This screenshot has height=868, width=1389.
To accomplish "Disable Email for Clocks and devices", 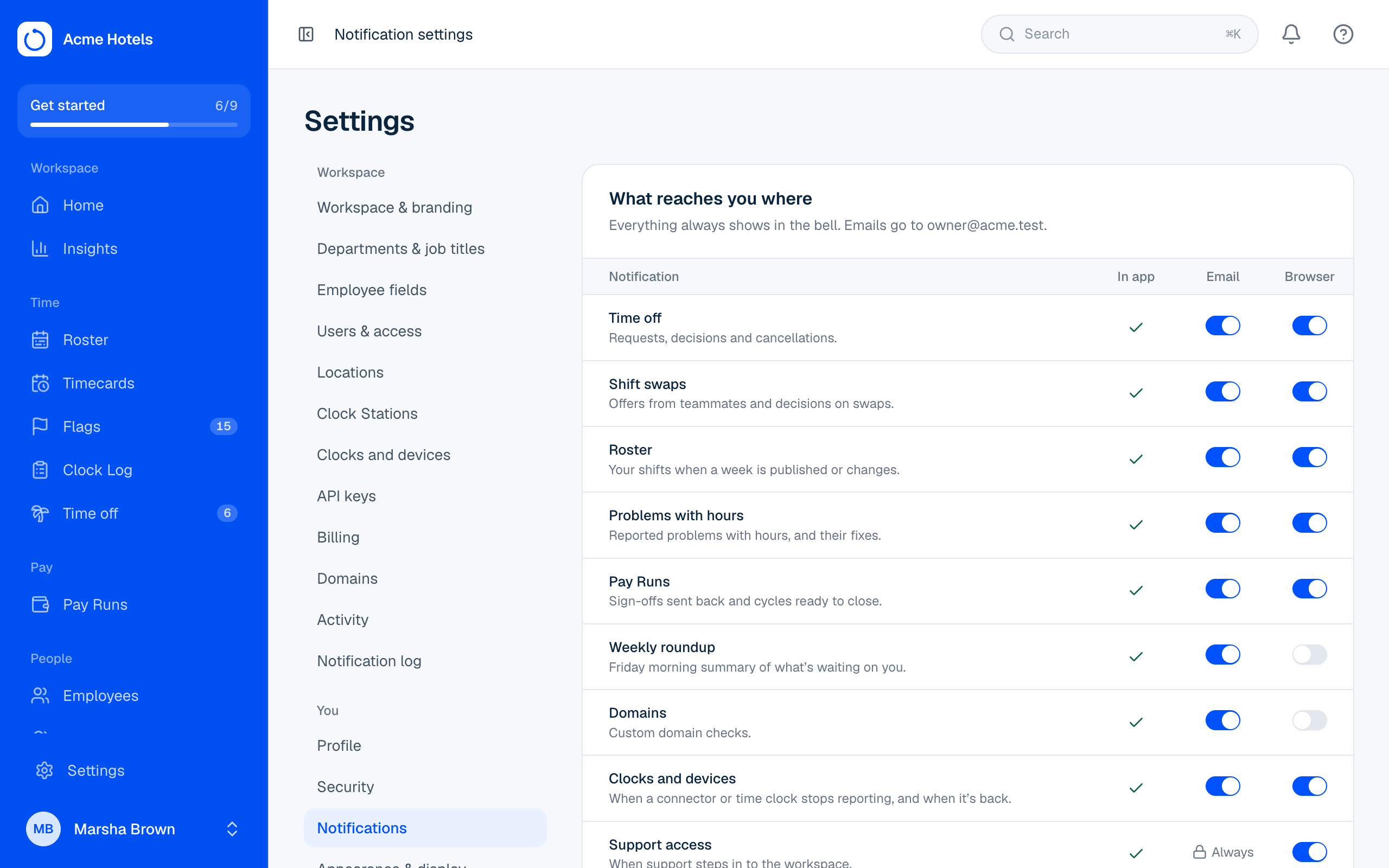I will (1222, 786).
